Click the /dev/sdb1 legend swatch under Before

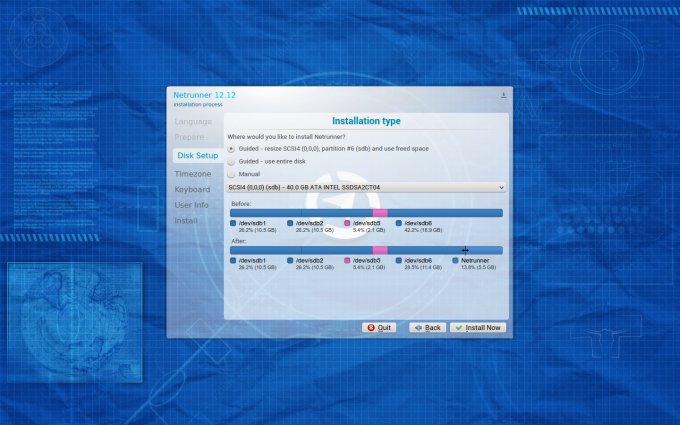tap(233, 223)
